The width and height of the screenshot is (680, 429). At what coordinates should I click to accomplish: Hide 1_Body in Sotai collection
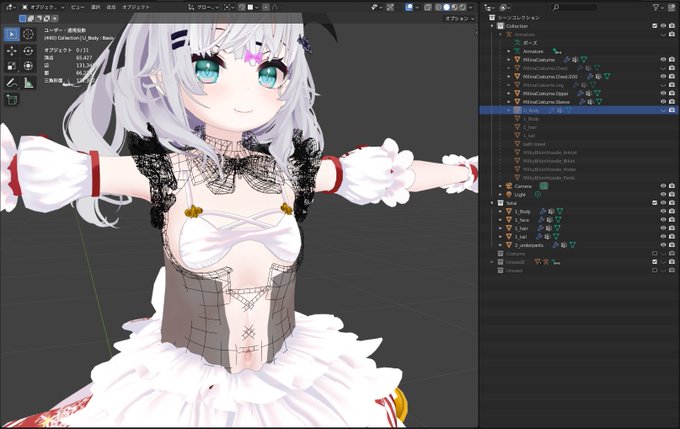pos(663,211)
